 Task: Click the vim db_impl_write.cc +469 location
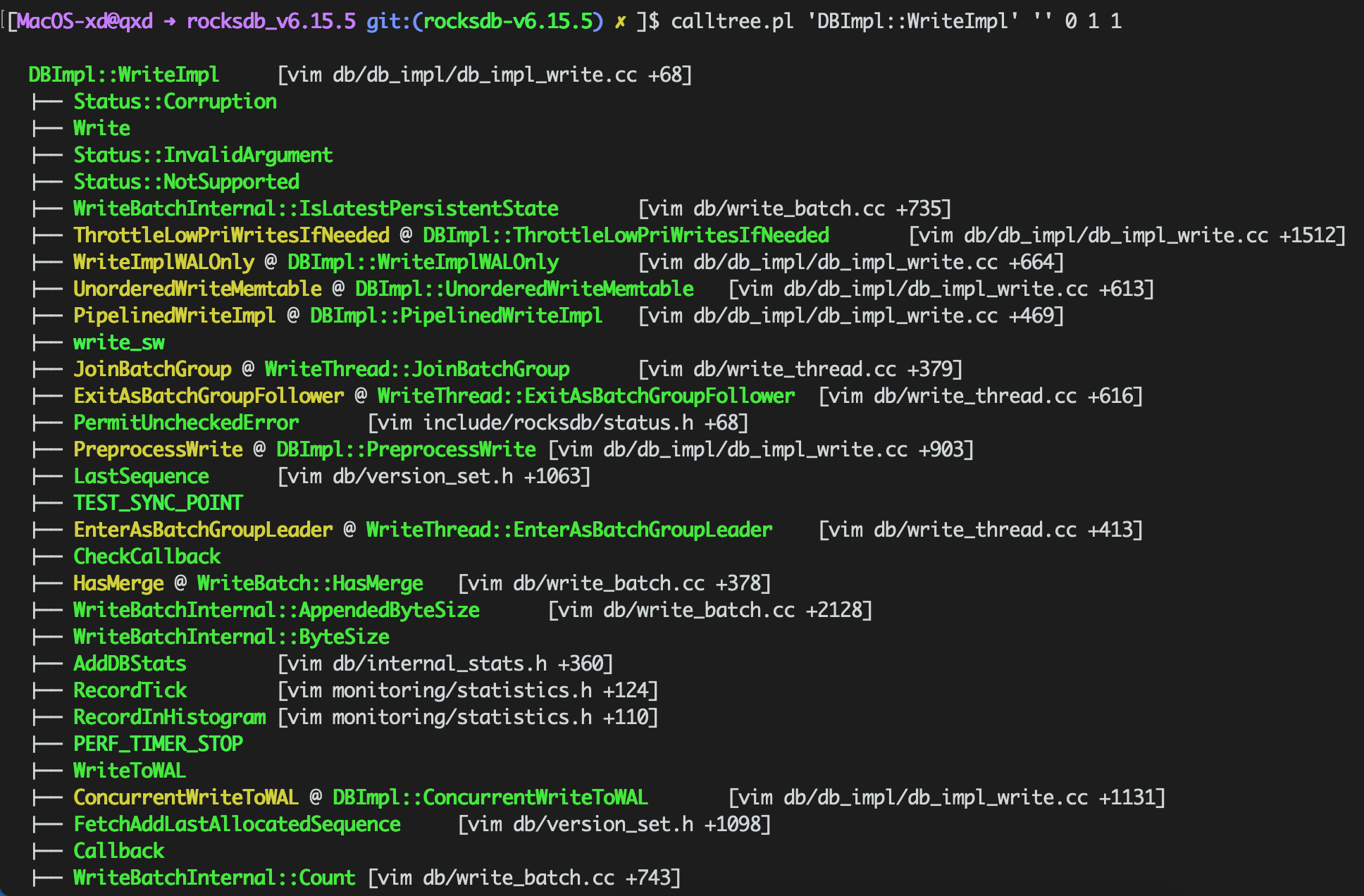click(x=851, y=316)
